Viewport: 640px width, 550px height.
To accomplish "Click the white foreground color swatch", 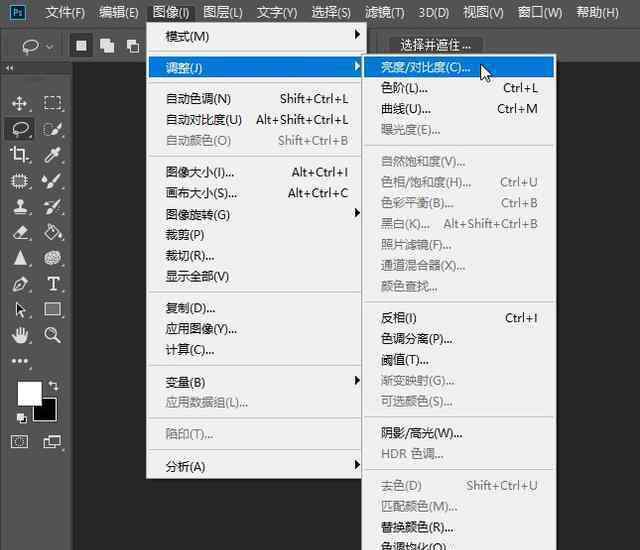I will [x=28, y=392].
